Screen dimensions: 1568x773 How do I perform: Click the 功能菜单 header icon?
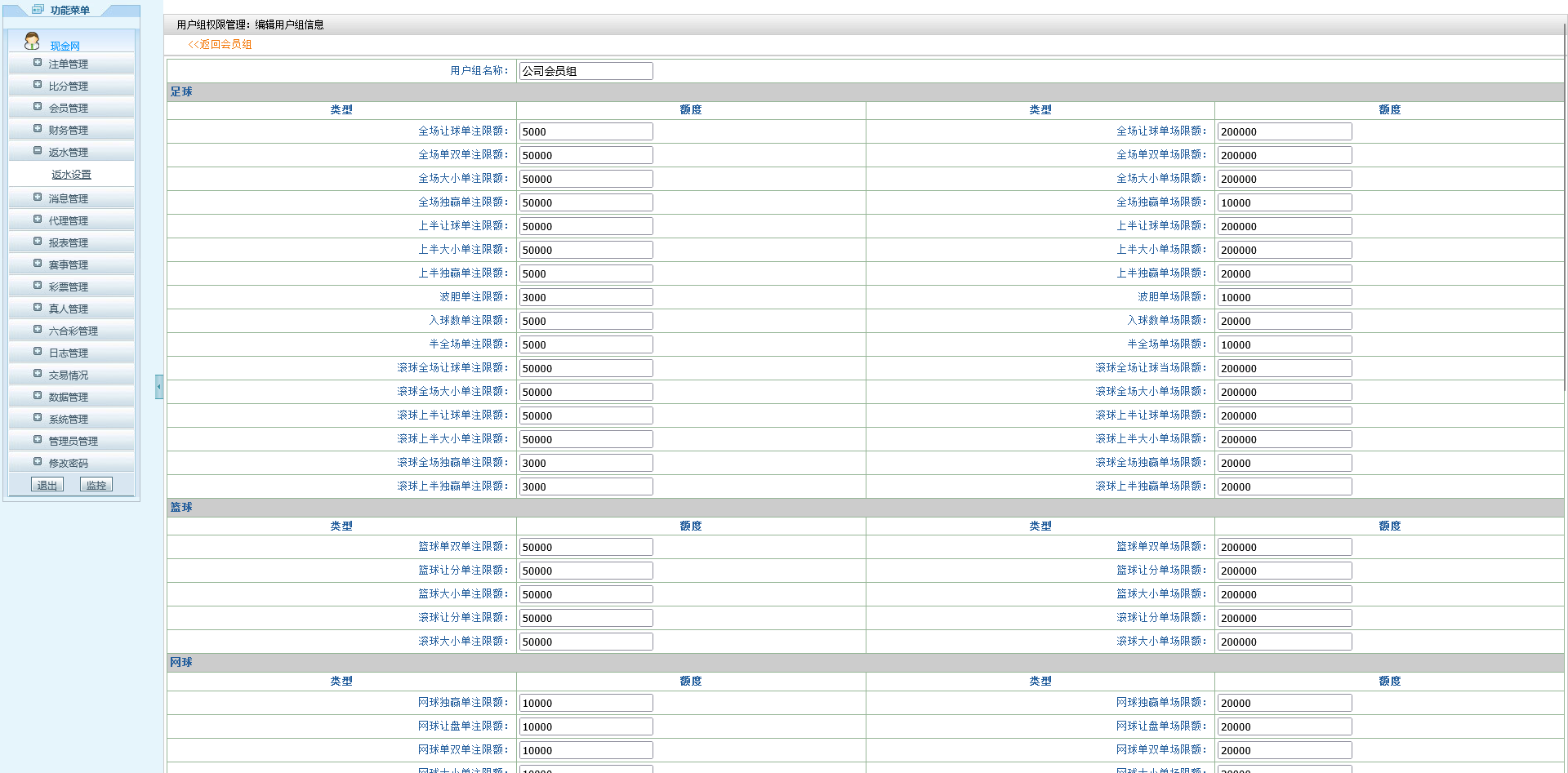click(38, 10)
